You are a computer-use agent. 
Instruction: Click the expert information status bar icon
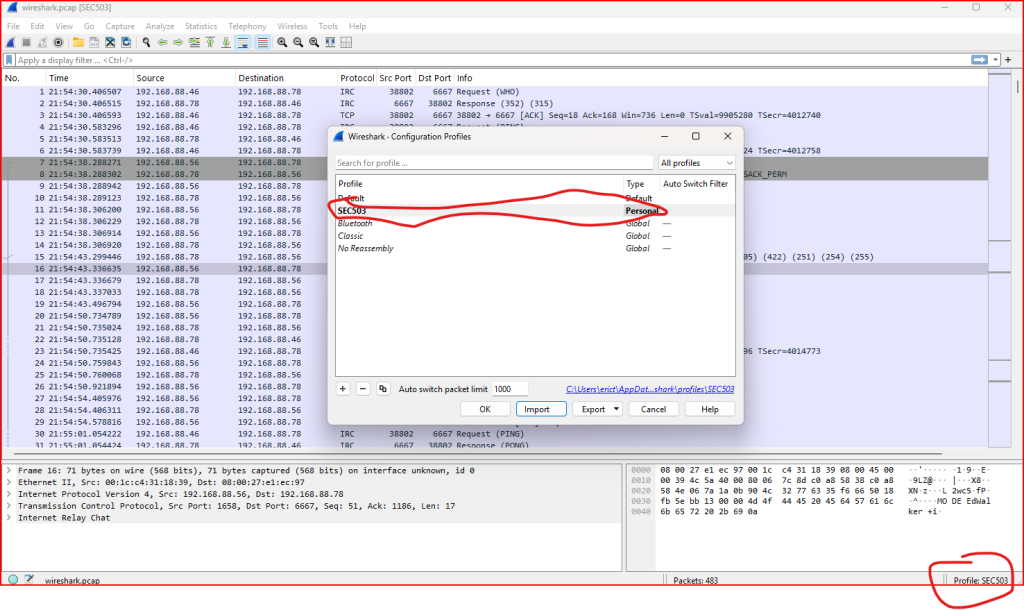click(x=12, y=579)
